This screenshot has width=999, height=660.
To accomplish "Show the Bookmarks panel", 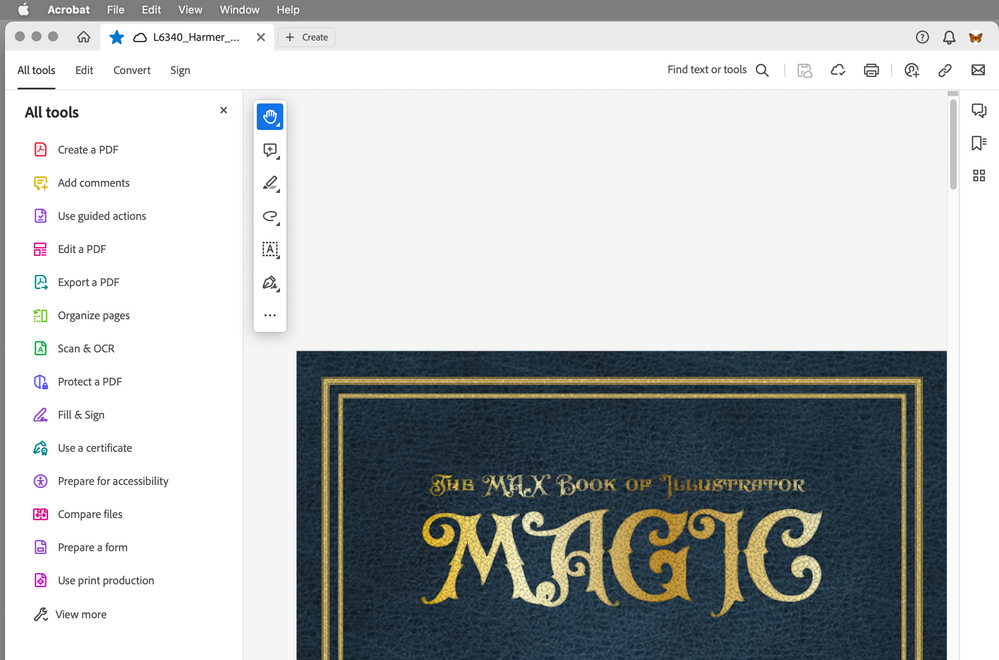I will (979, 143).
